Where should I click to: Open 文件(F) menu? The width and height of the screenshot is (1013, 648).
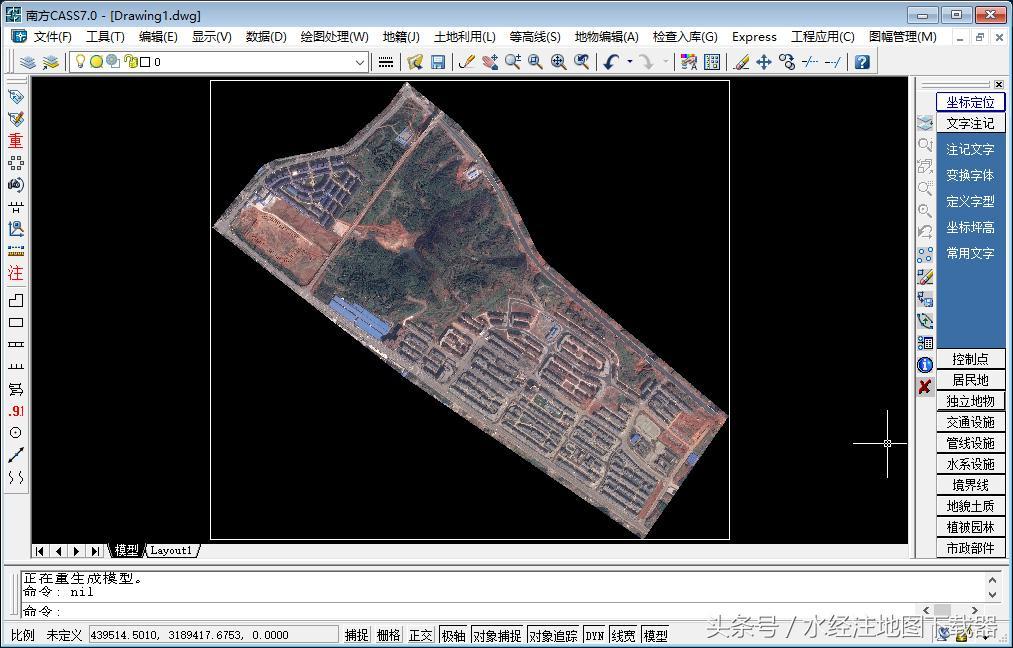pyautogui.click(x=53, y=37)
